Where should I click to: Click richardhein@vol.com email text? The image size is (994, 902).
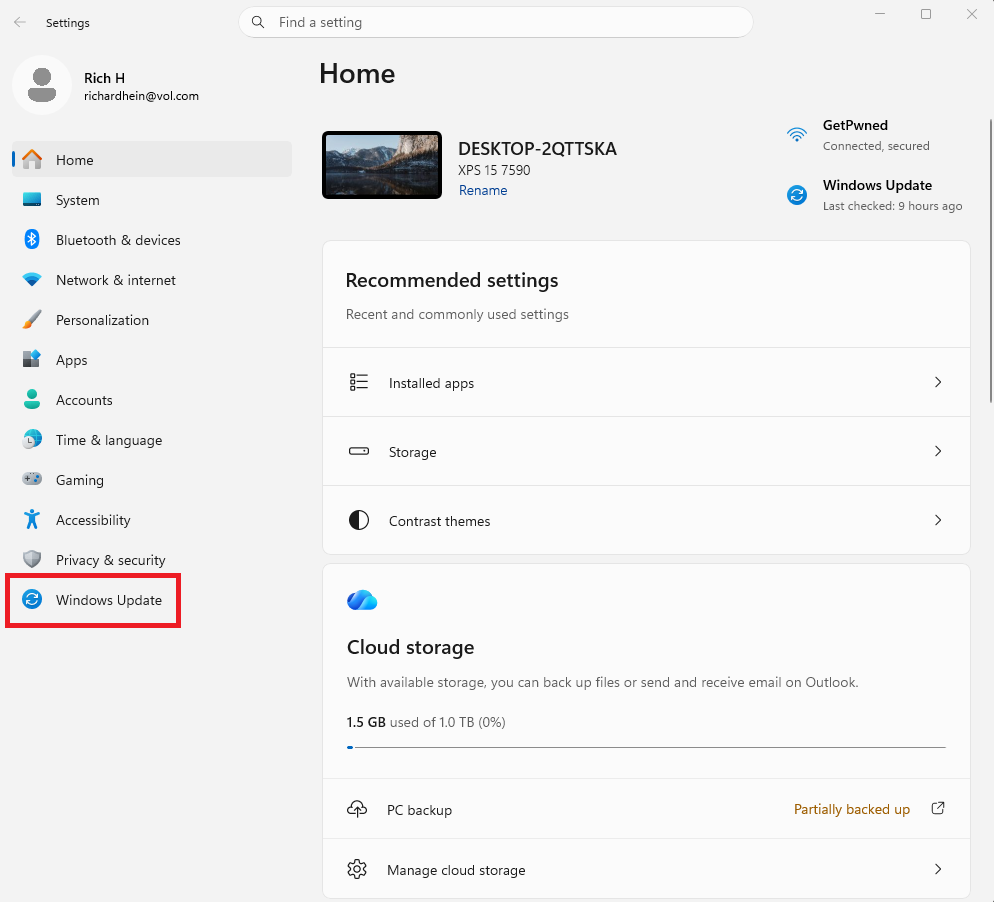click(141, 96)
